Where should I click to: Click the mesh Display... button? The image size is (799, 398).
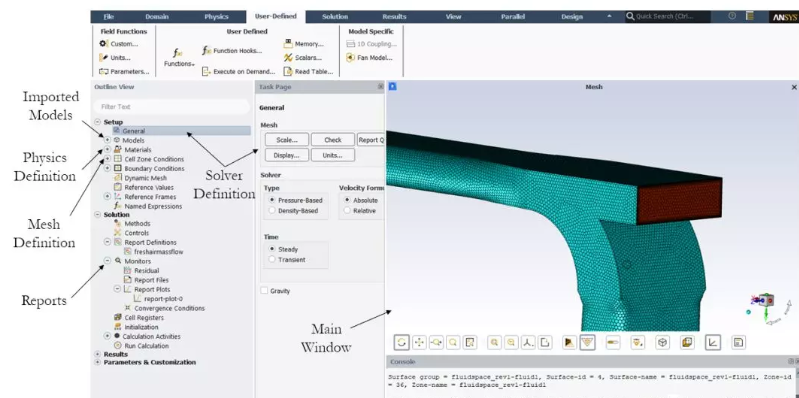coord(286,155)
